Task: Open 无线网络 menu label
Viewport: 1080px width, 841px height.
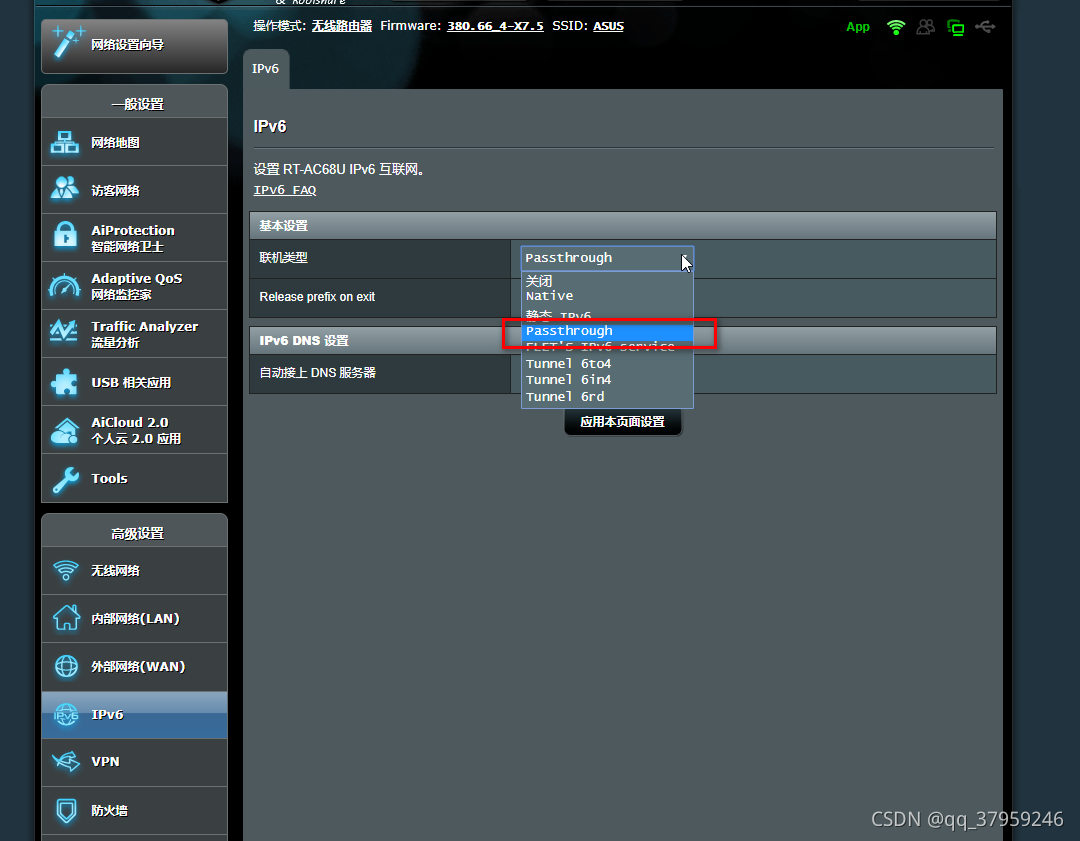Action: coord(116,570)
